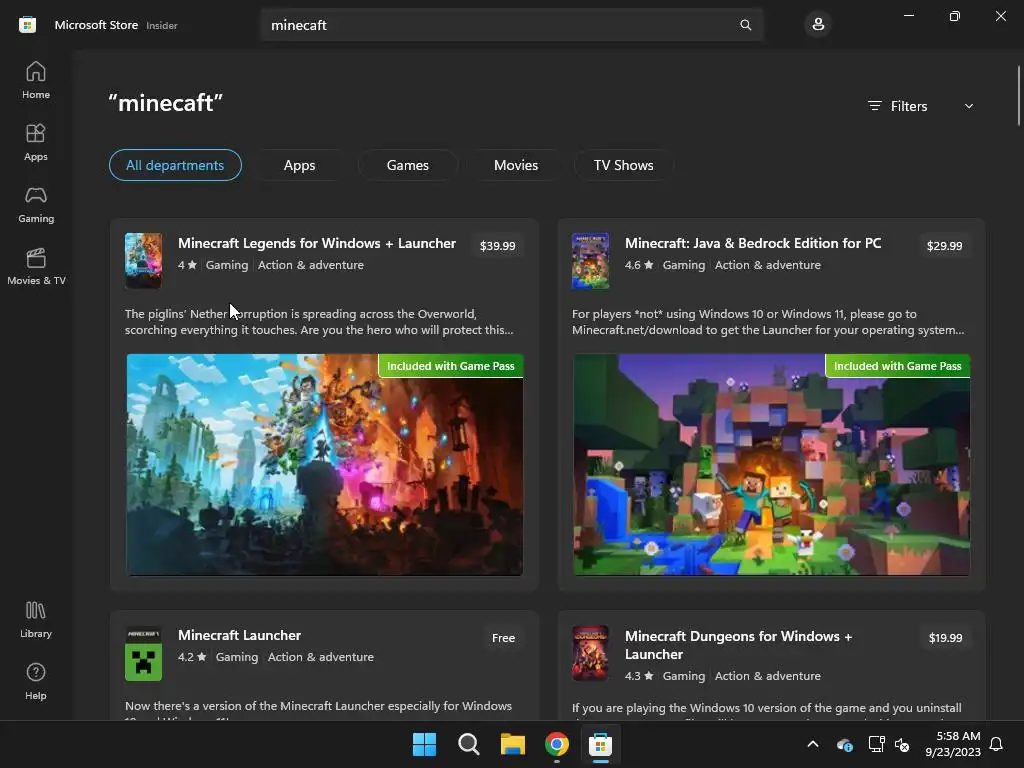Open the notification bell in tray
This screenshot has height=768, width=1024.
pyautogui.click(x=997, y=744)
